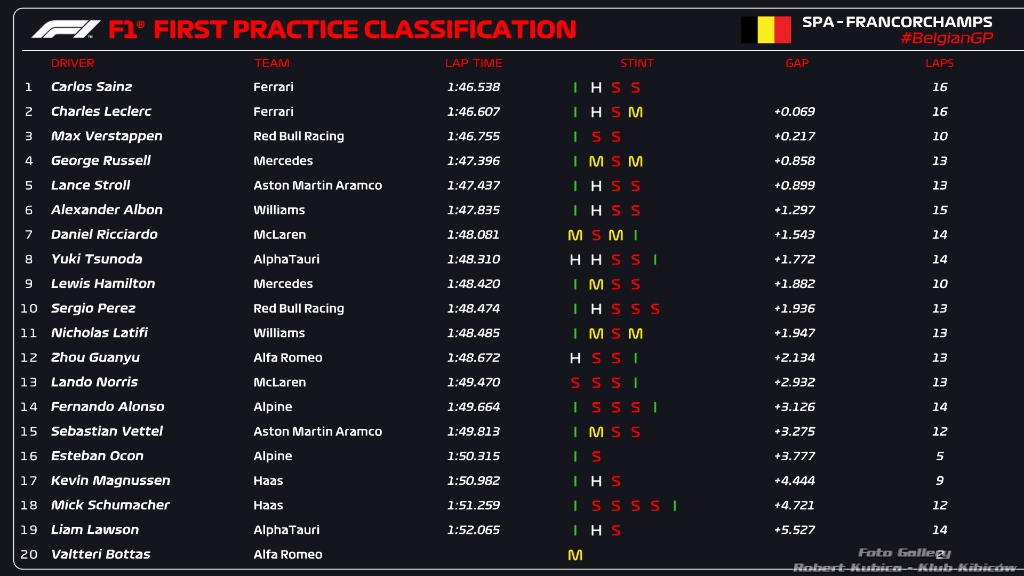Click the GAP column header

(797, 63)
